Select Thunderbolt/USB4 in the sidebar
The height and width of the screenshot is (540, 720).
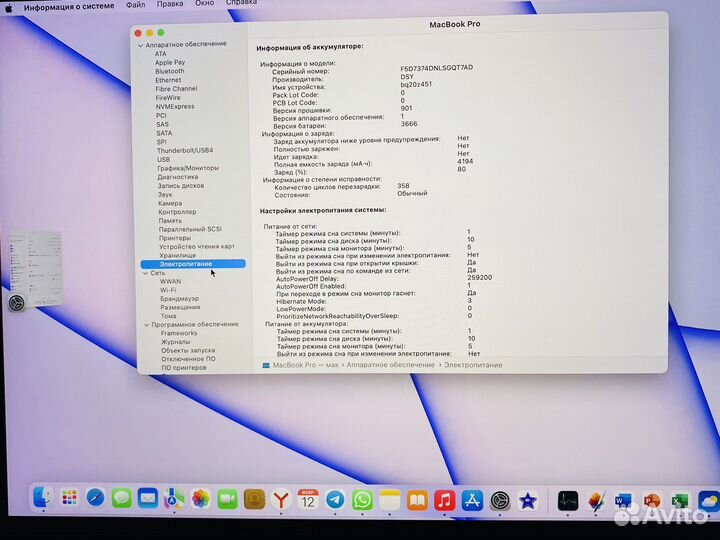(185, 151)
